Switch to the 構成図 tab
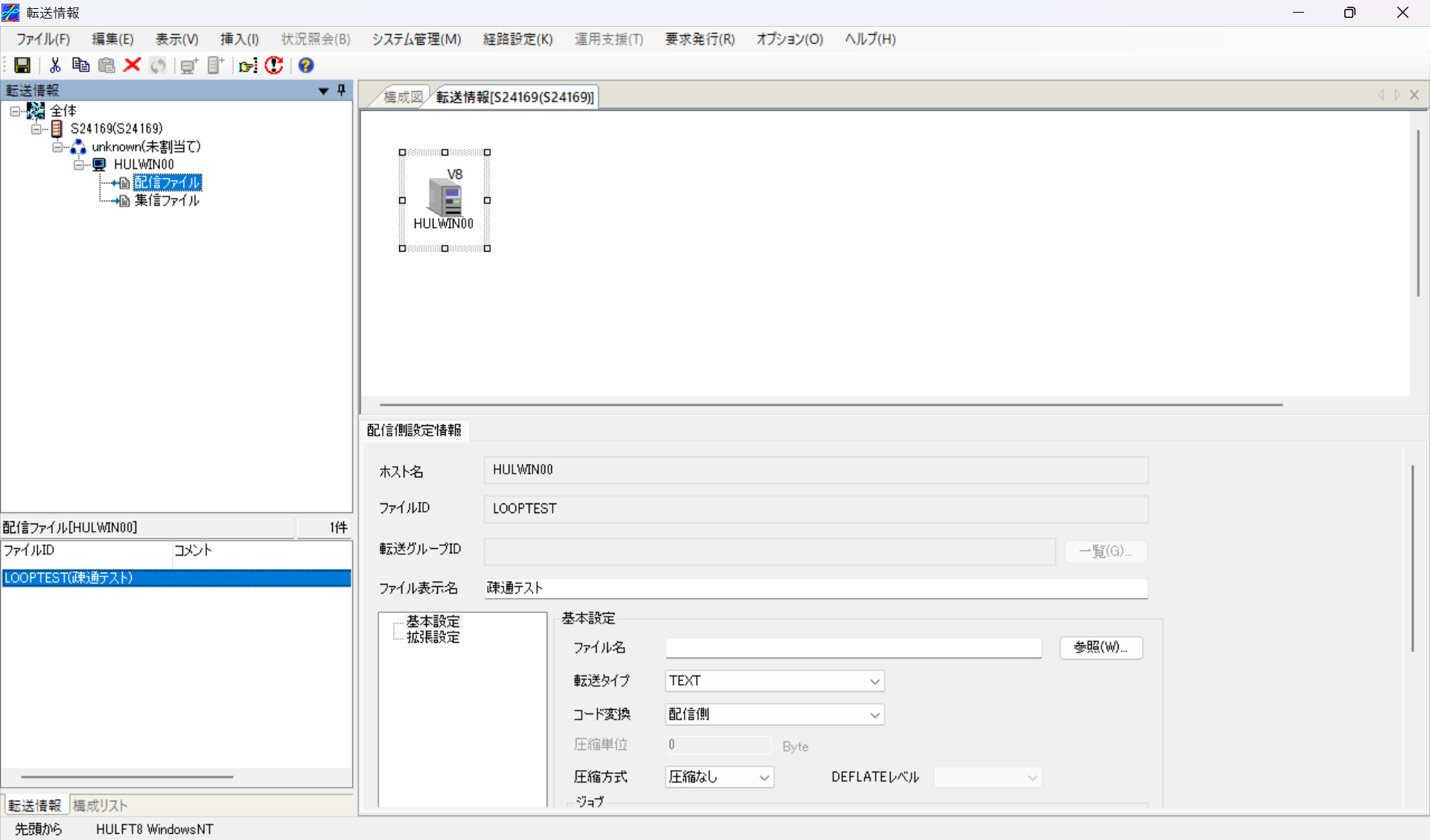This screenshot has height=840, width=1430. pyautogui.click(x=402, y=97)
